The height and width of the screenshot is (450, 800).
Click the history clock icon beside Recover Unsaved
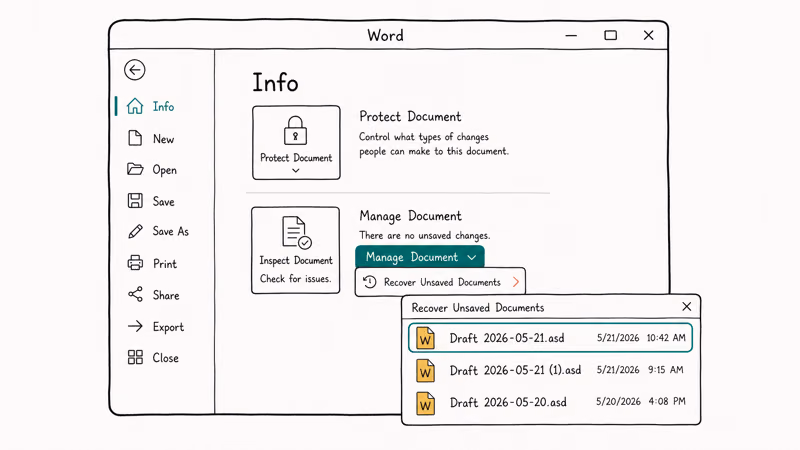click(370, 282)
